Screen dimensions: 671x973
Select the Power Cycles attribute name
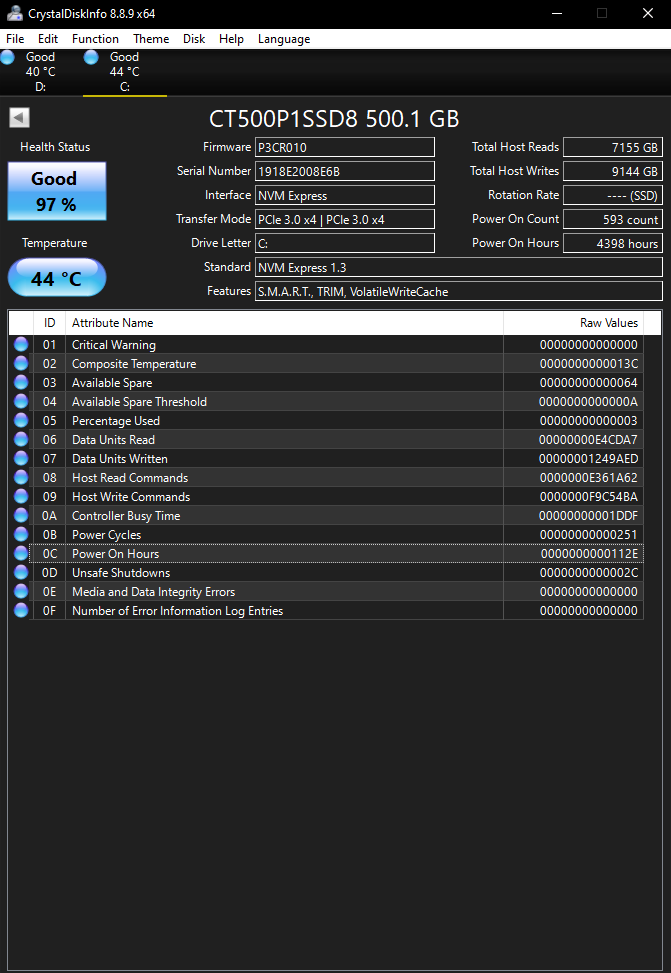click(107, 534)
